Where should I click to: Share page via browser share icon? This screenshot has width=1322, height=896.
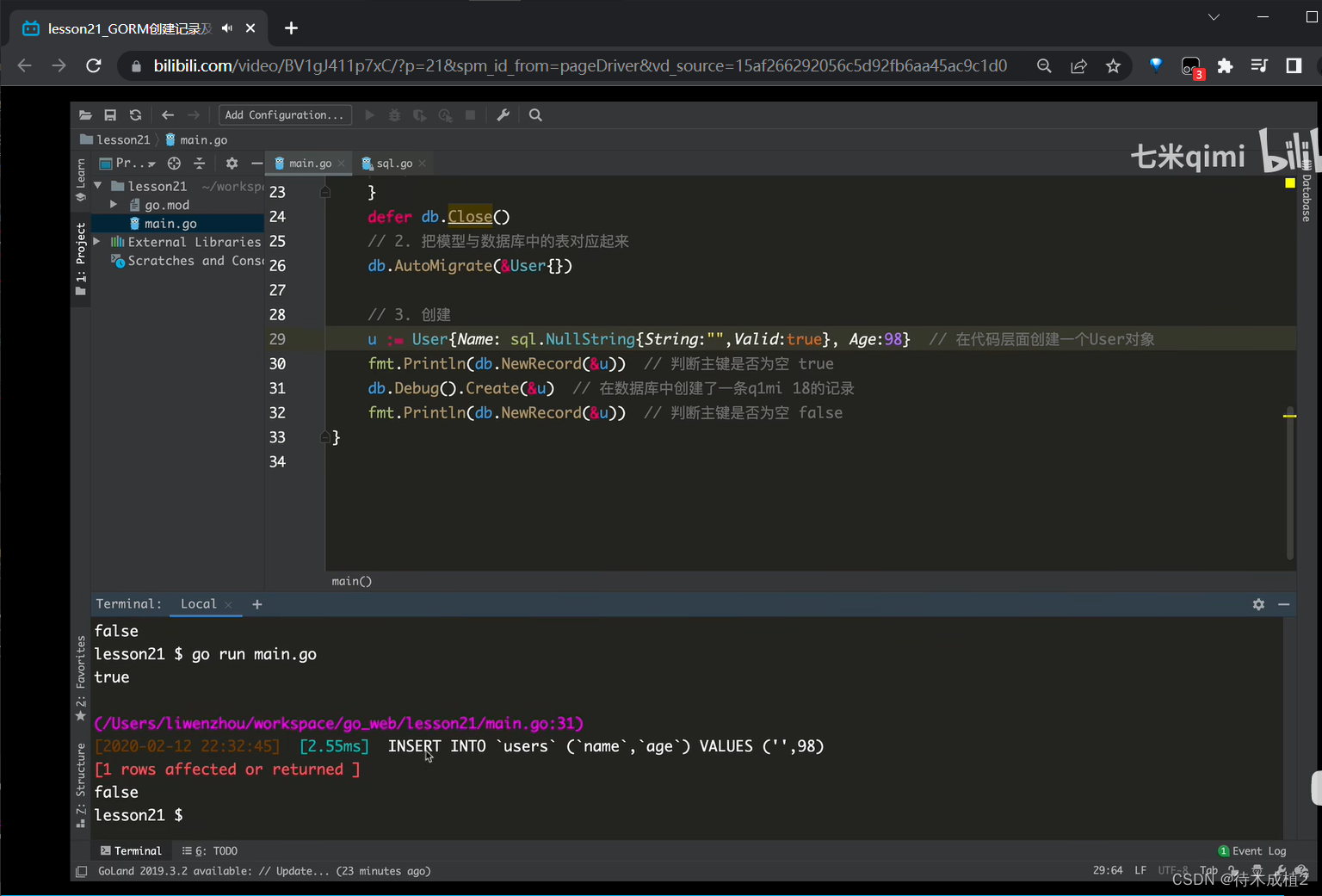coord(1078,65)
